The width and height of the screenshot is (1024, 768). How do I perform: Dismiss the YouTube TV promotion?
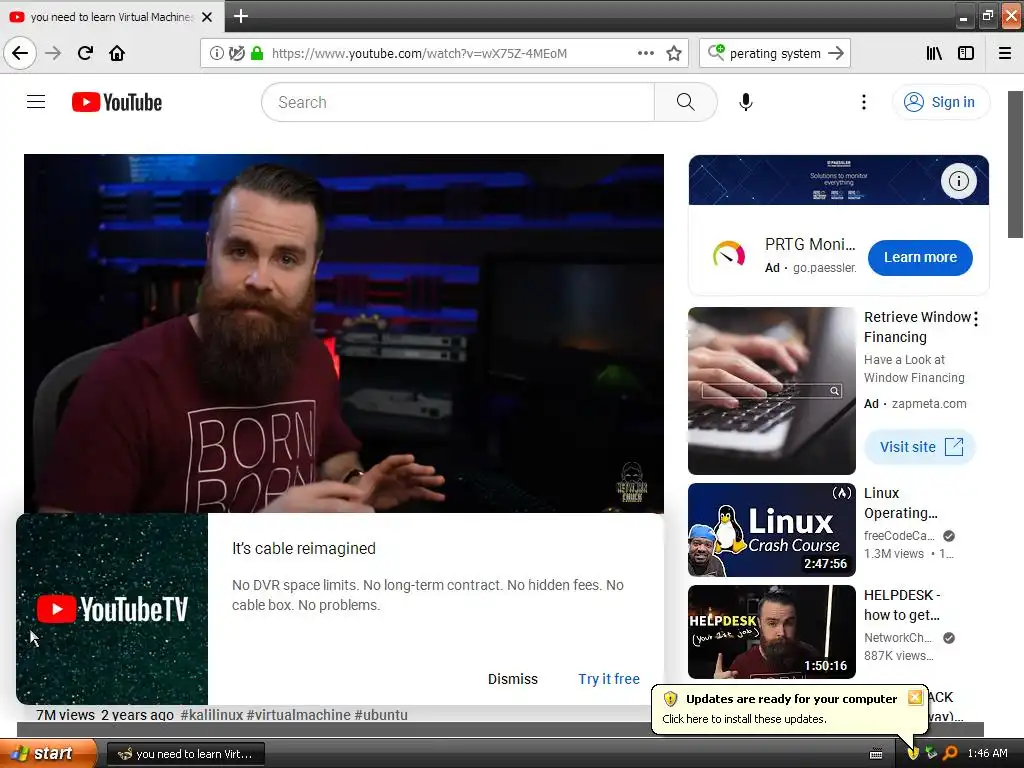click(x=513, y=679)
